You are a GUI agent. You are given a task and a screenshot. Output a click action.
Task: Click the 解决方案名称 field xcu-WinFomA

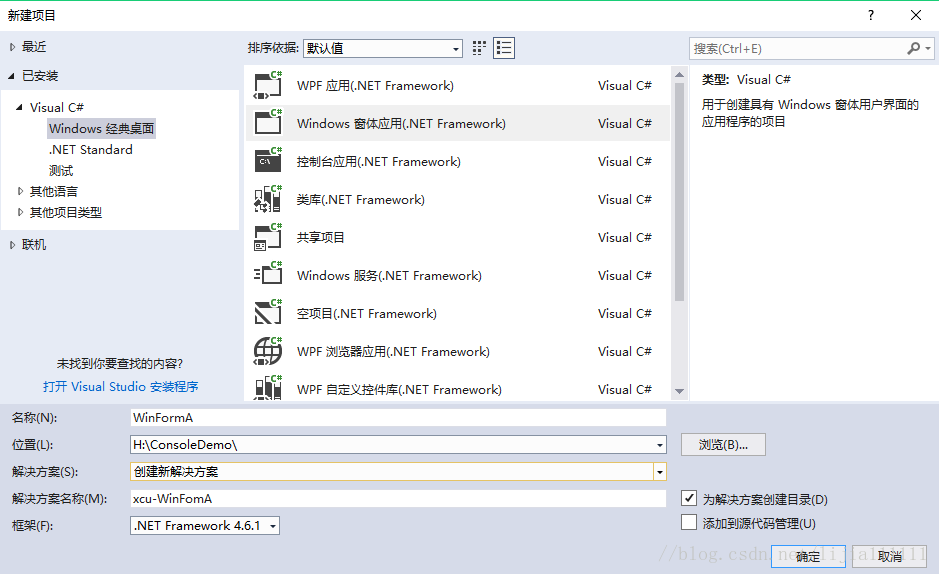398,499
